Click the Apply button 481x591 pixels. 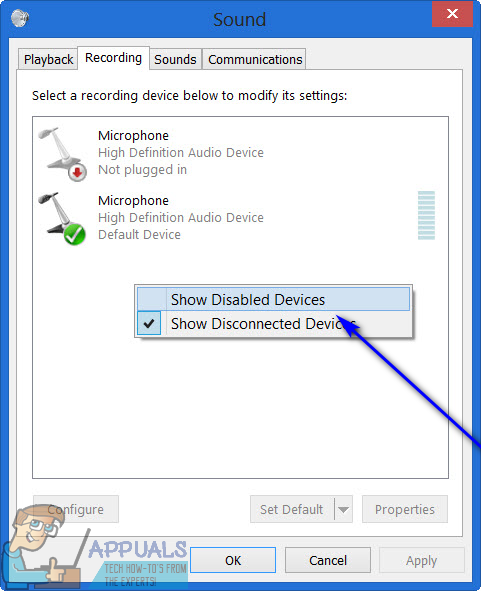(x=421, y=560)
